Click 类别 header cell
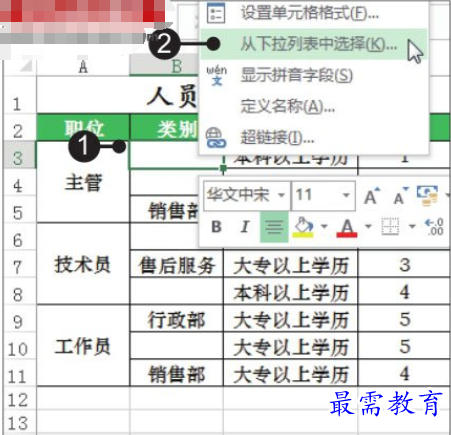 pyautogui.click(x=165, y=128)
